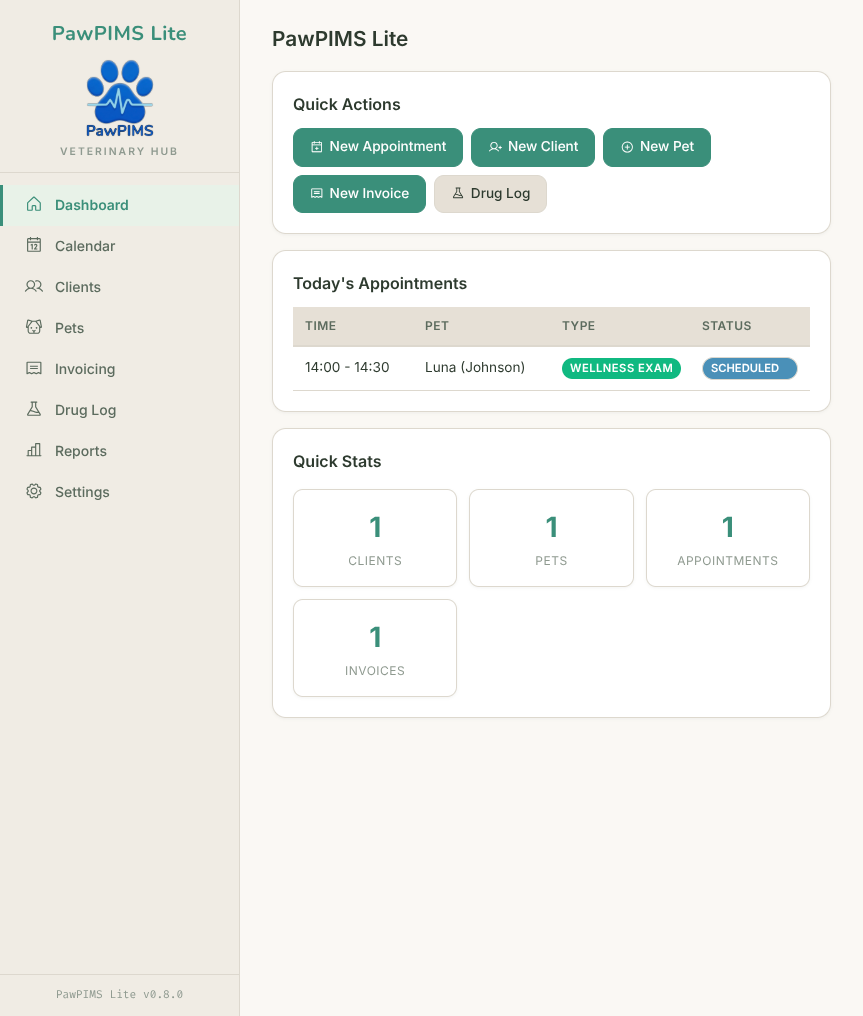Add a New Client
Screen dimensions: 863x1016
[533, 147]
